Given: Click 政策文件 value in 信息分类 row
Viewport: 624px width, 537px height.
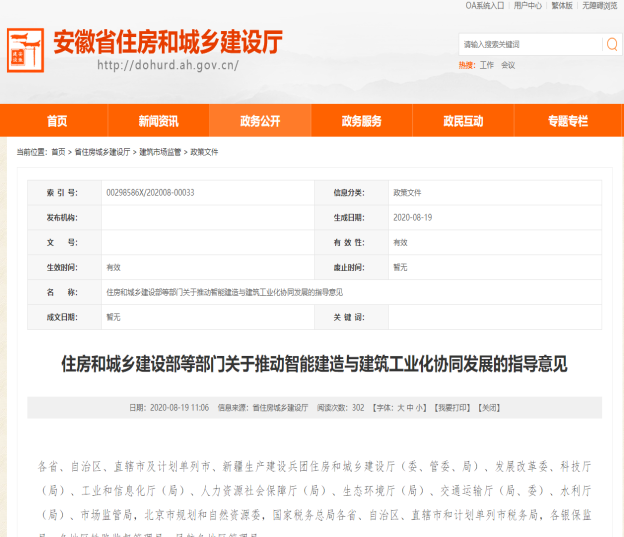Looking at the screenshot, I should click(x=407, y=193).
